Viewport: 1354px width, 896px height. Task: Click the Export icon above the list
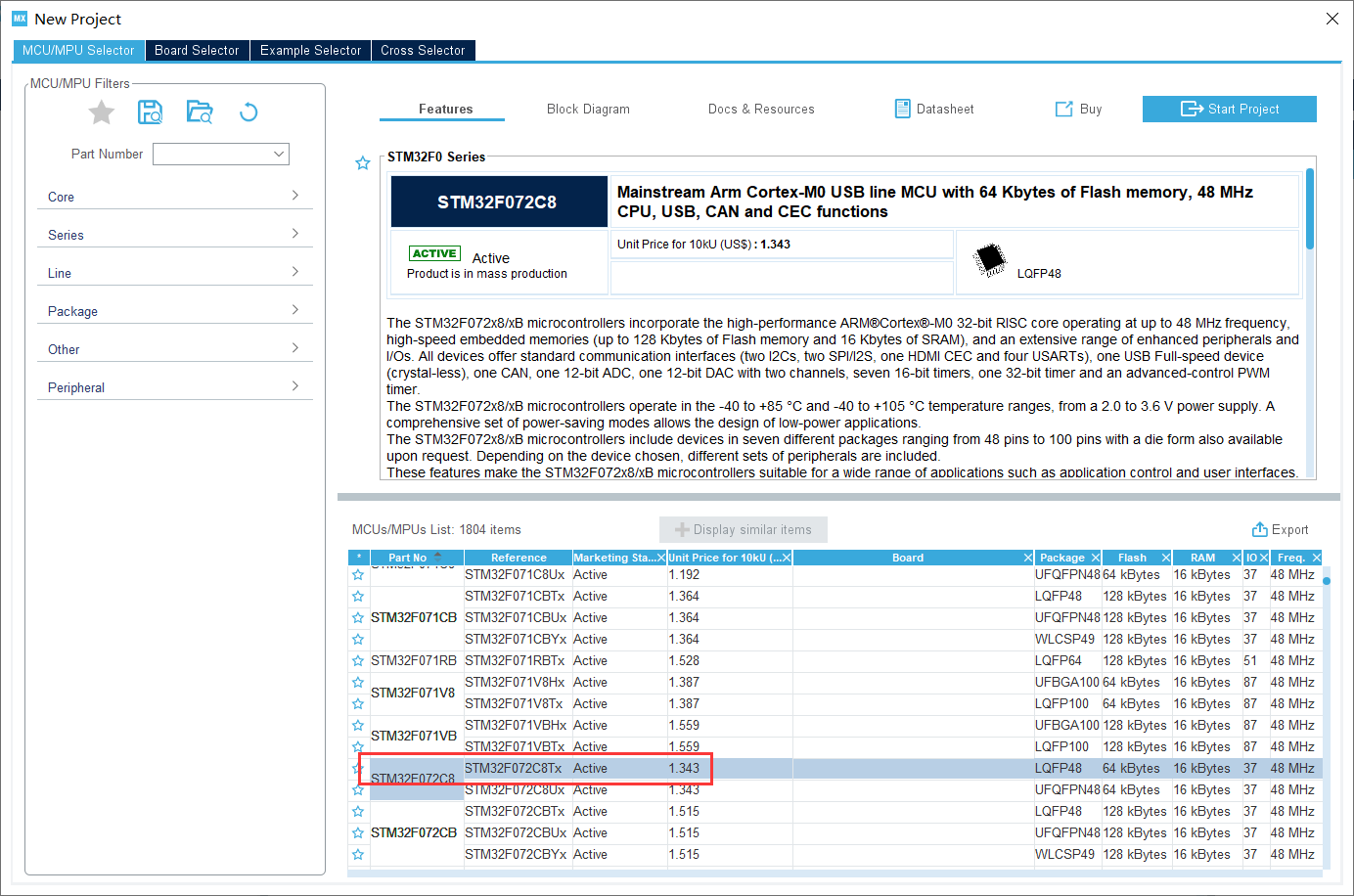tap(1260, 529)
